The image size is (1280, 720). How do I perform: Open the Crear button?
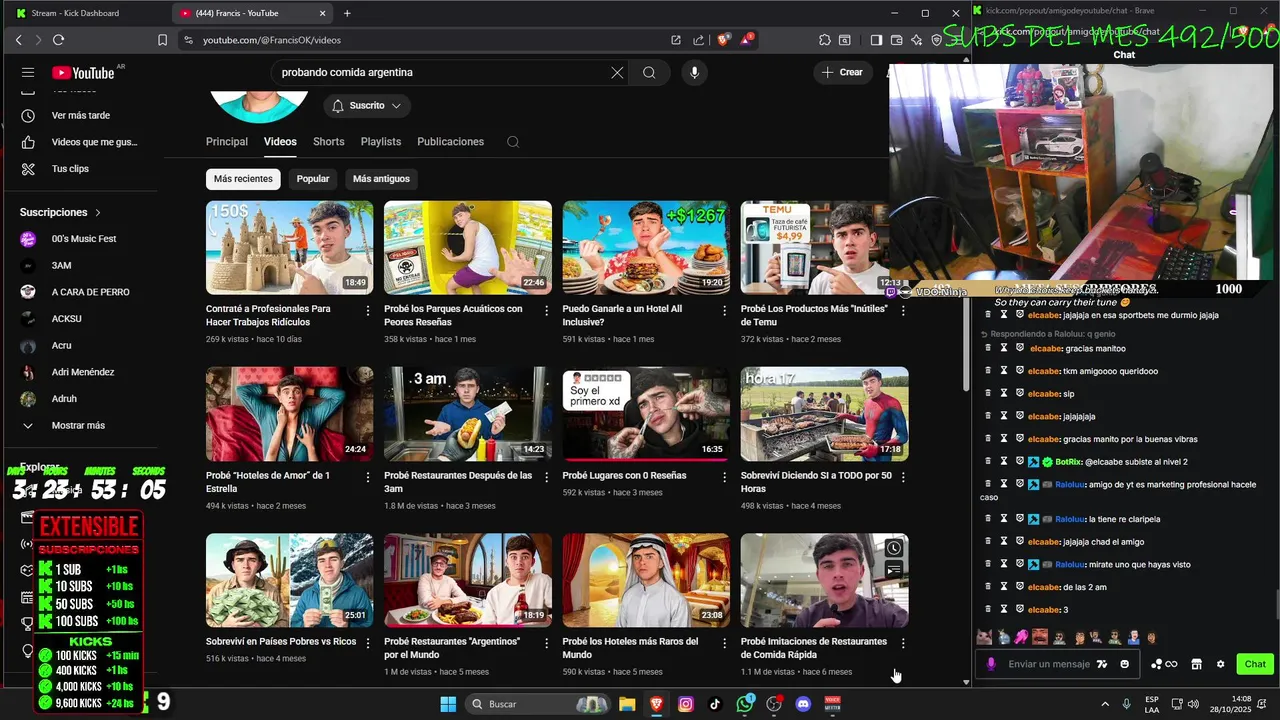click(842, 72)
